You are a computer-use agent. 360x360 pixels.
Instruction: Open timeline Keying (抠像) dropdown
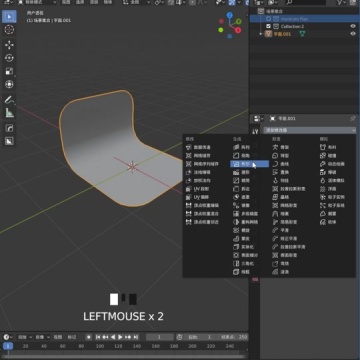click(x=42, y=337)
